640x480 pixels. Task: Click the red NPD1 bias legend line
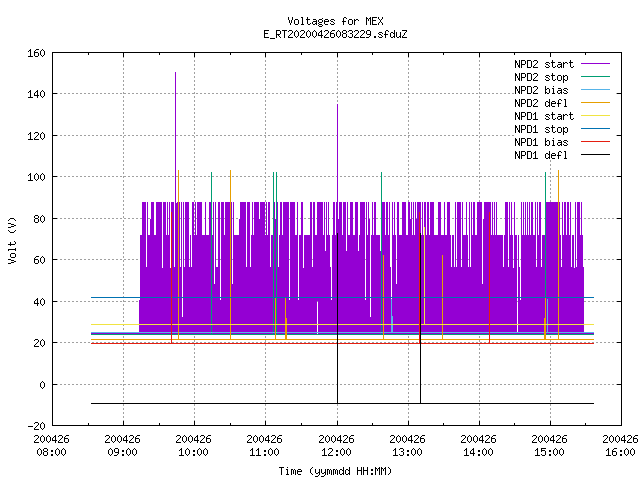(x=595, y=142)
